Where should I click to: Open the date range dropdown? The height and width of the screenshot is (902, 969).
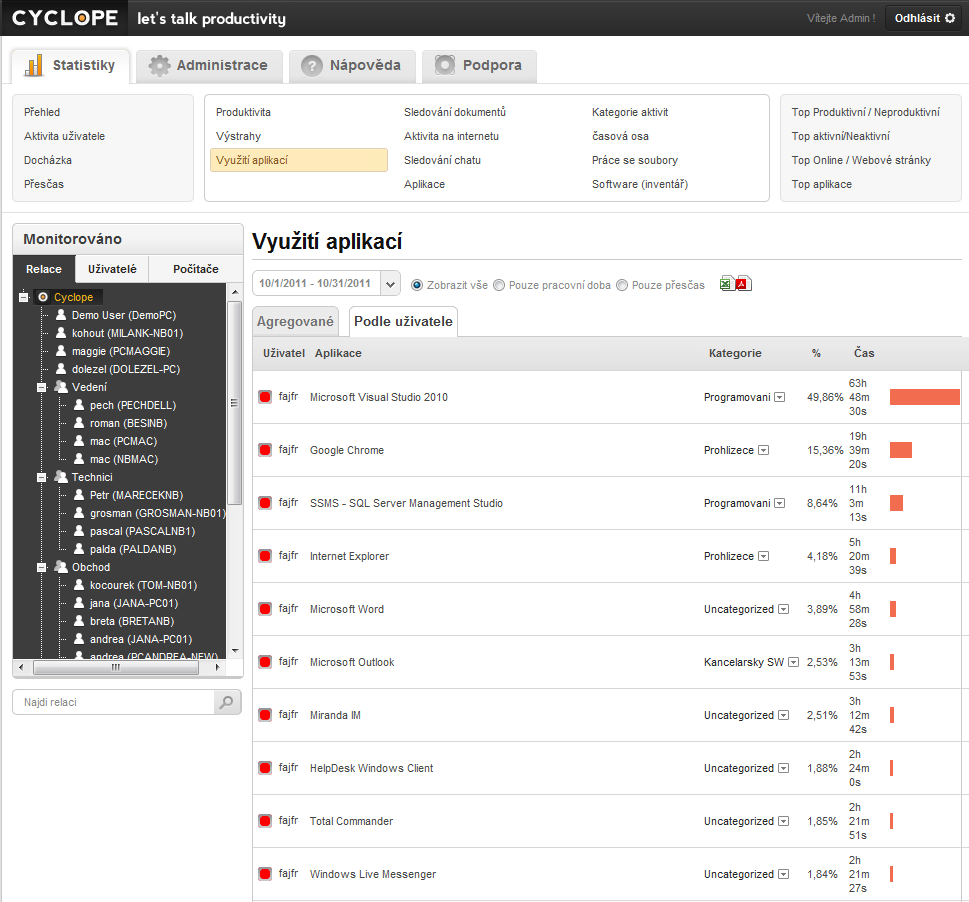(390, 284)
